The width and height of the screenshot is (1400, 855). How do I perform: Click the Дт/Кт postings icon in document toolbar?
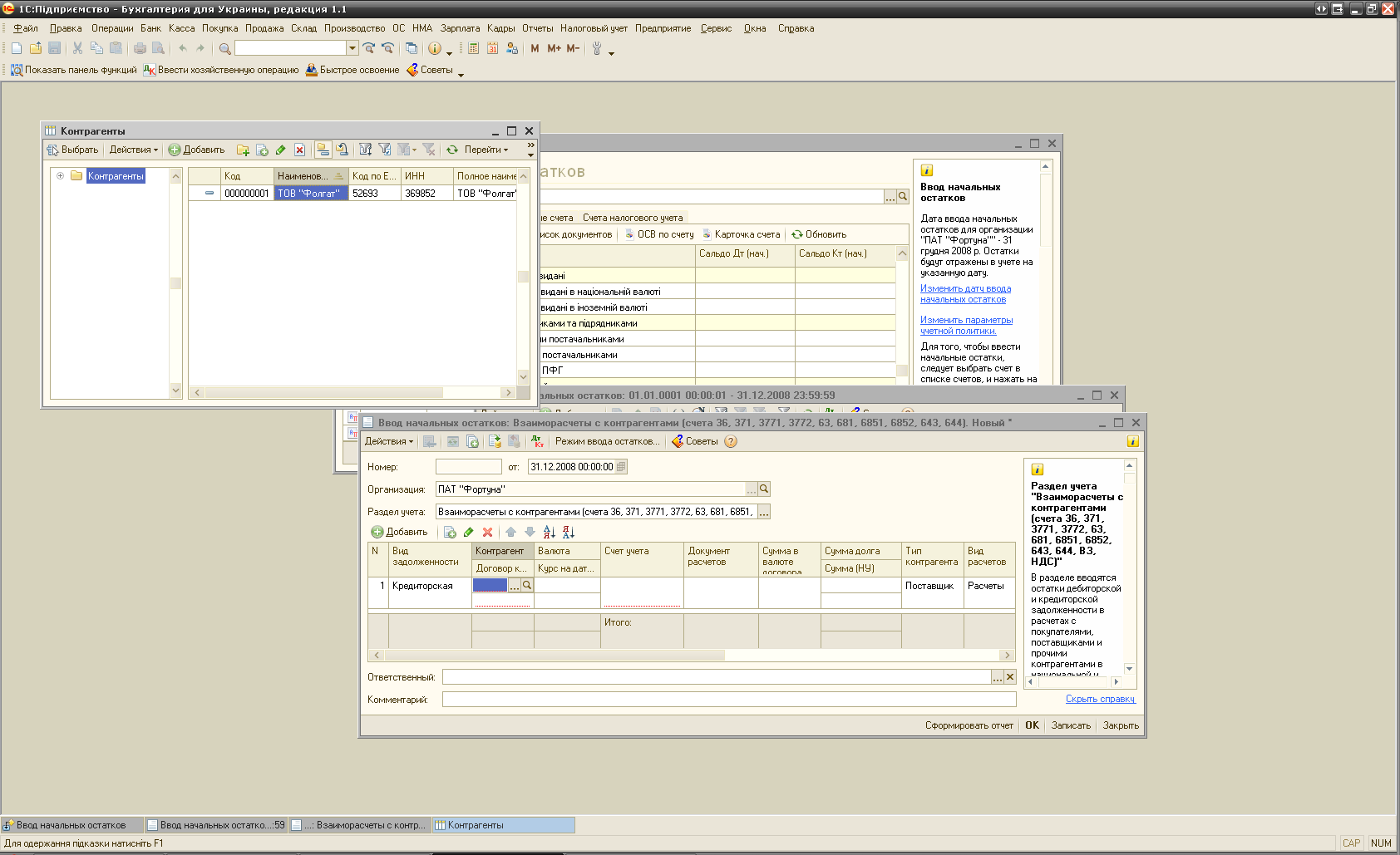point(538,441)
